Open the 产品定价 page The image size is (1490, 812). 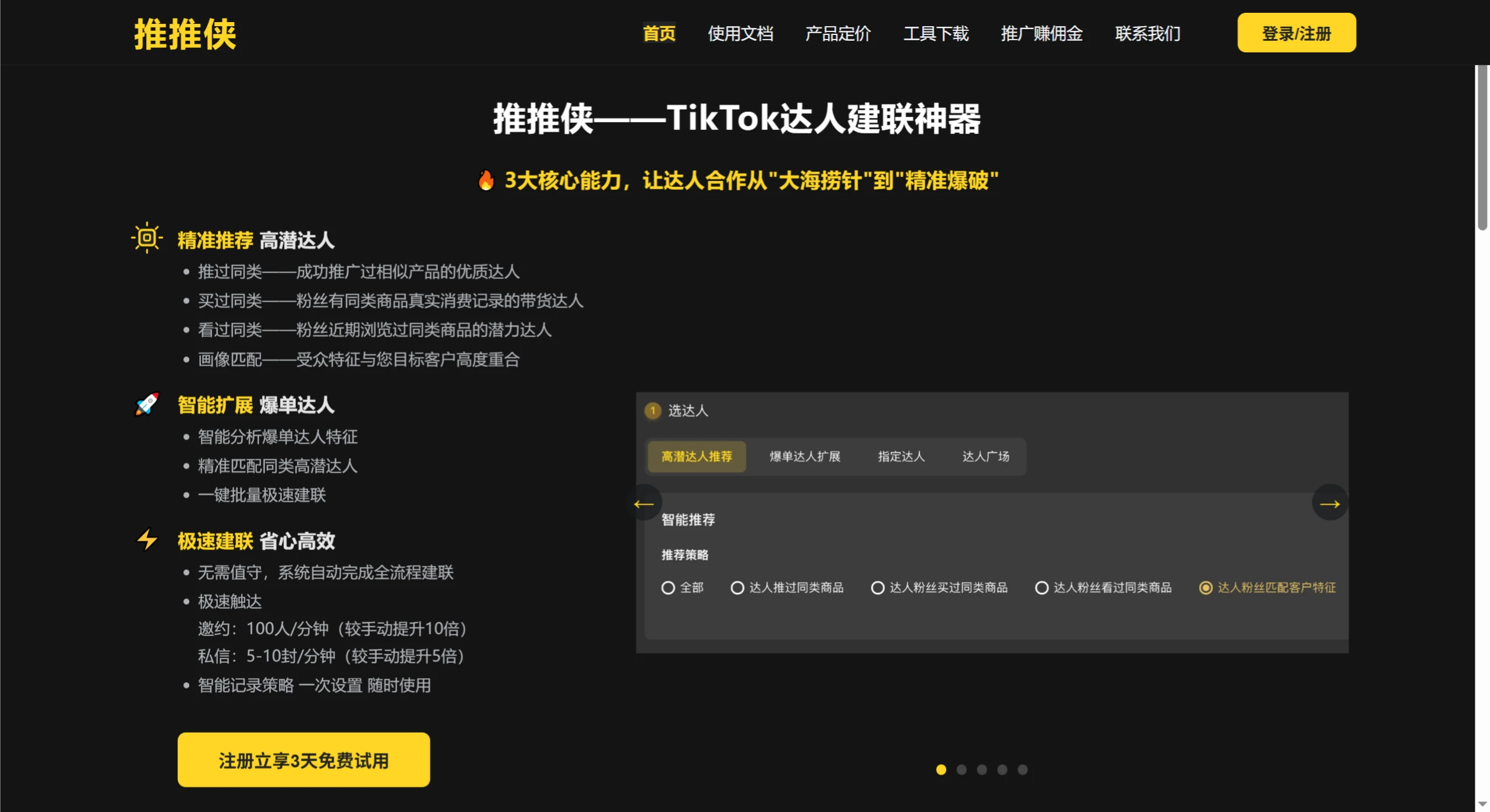(837, 34)
